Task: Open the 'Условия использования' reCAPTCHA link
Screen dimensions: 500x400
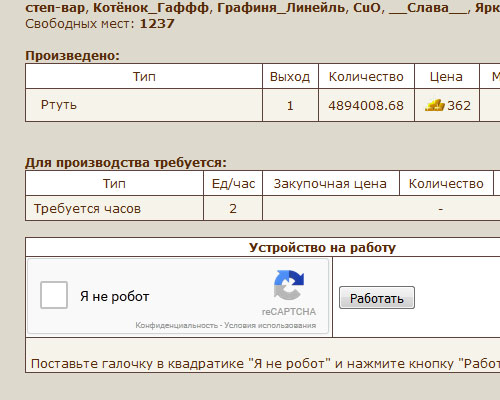Action: tap(270, 325)
